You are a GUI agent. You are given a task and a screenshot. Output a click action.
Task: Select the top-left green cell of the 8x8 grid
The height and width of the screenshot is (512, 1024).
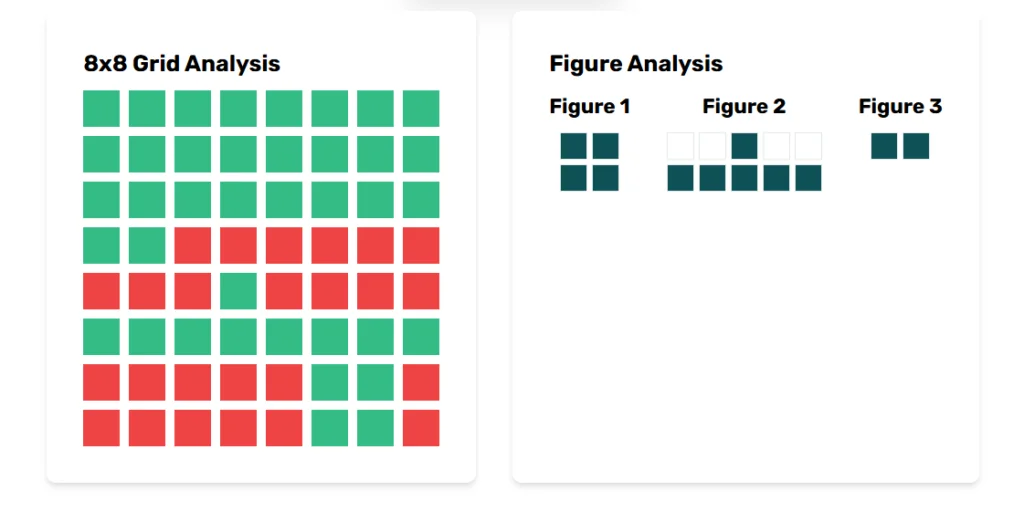coord(101,108)
